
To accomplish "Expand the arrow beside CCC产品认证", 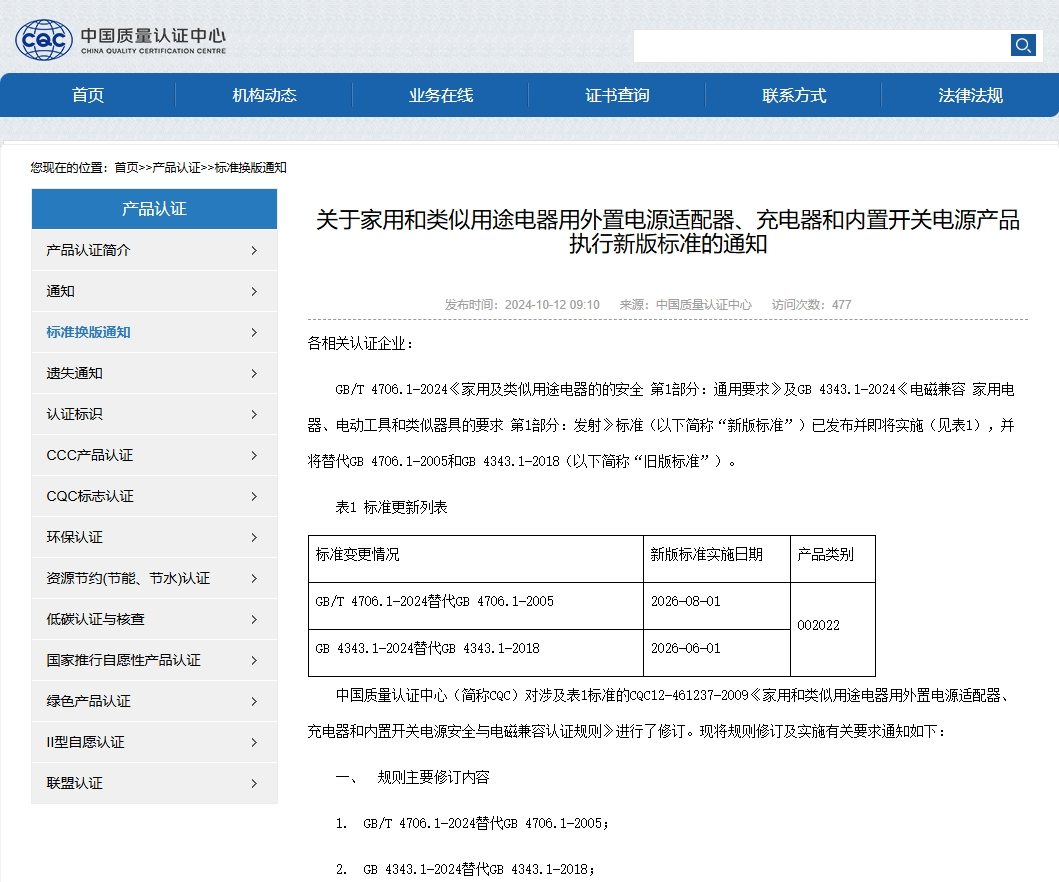I will click(x=254, y=456).
